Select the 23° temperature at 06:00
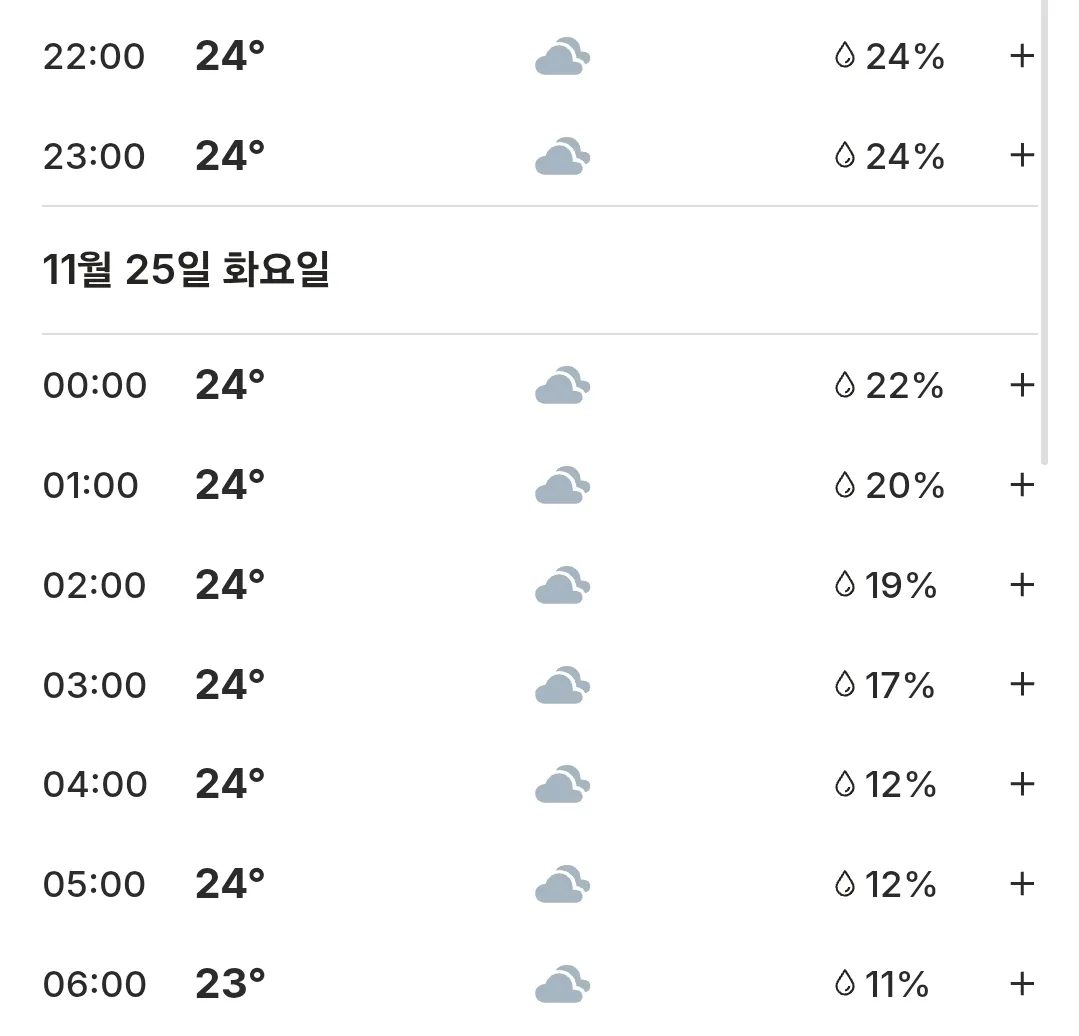The image size is (1079, 1036). click(230, 984)
